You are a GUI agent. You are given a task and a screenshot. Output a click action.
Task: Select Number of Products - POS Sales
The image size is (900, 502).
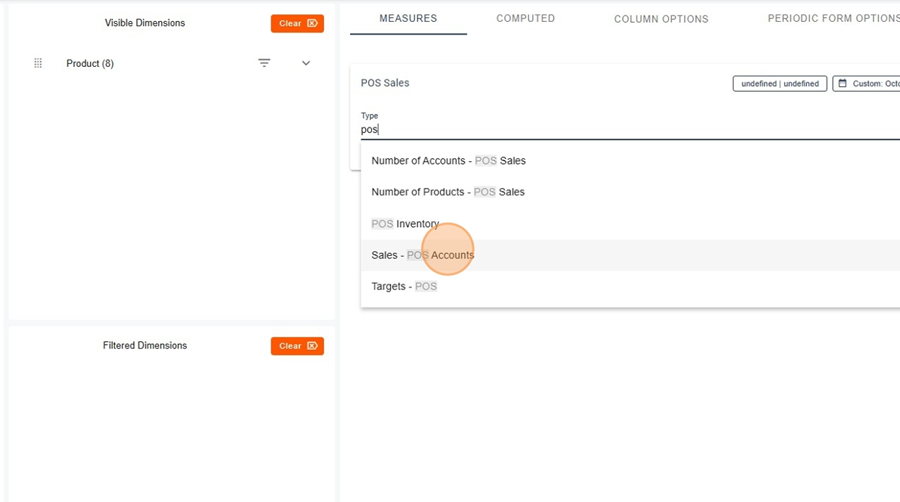click(630, 192)
